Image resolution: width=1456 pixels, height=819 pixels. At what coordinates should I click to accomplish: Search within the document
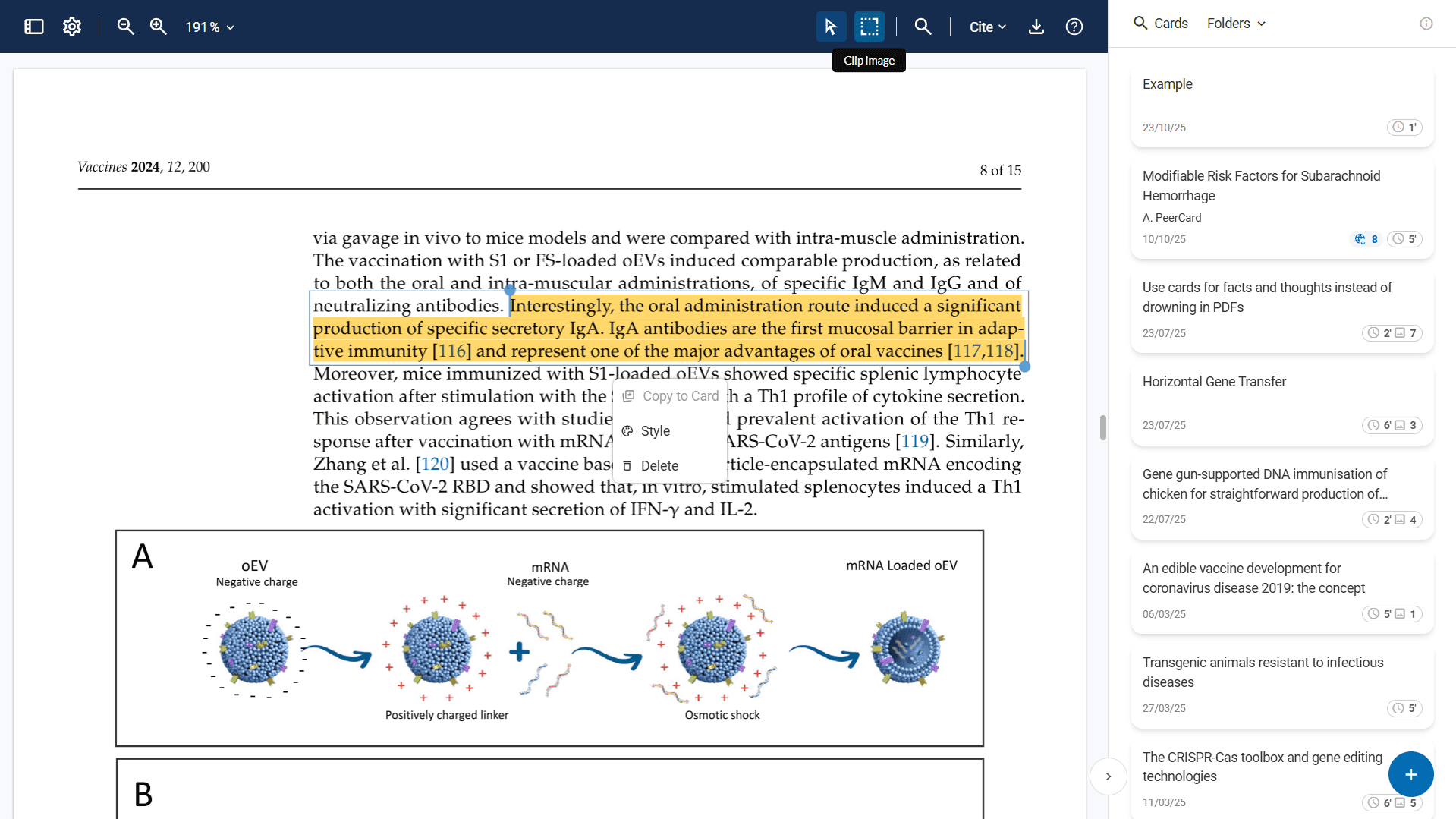pyautogui.click(x=923, y=27)
